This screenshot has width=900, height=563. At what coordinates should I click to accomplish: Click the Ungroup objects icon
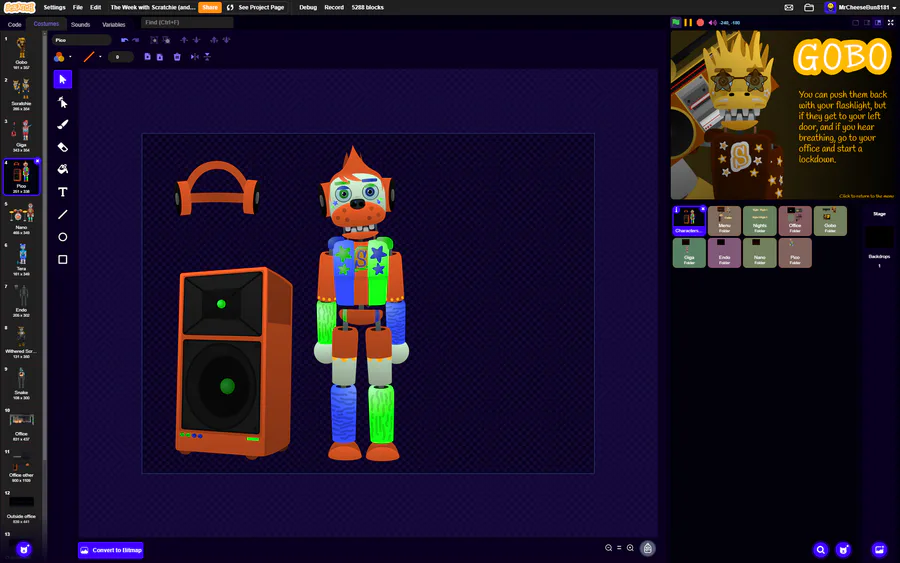click(x=166, y=40)
